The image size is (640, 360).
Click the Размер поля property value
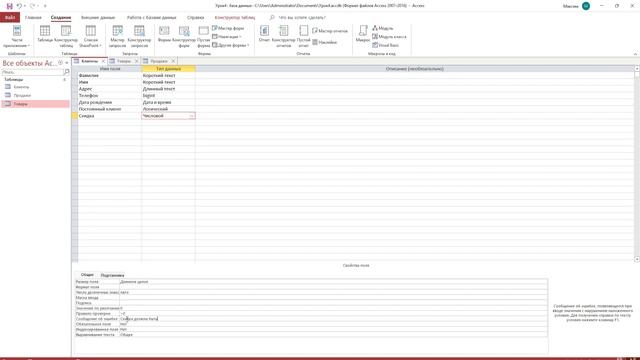click(333, 282)
